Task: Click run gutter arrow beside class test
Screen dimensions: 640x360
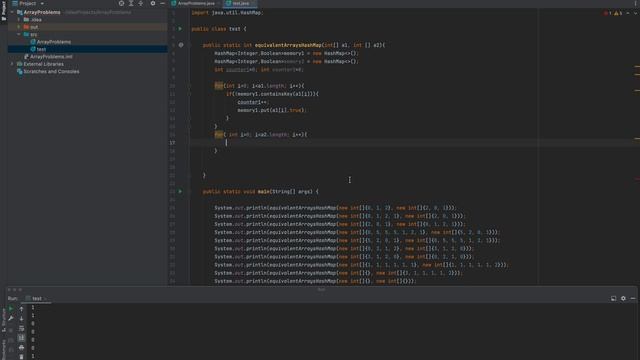Action: (180, 29)
